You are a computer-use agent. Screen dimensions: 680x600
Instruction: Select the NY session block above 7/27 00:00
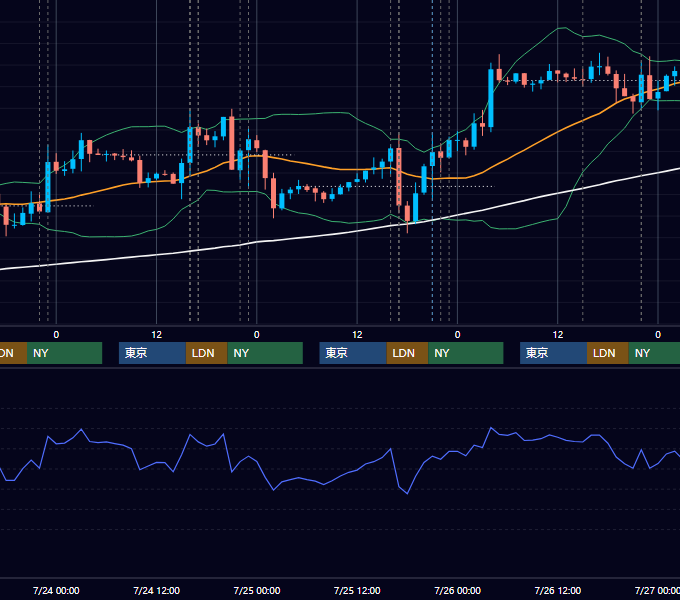click(x=654, y=353)
